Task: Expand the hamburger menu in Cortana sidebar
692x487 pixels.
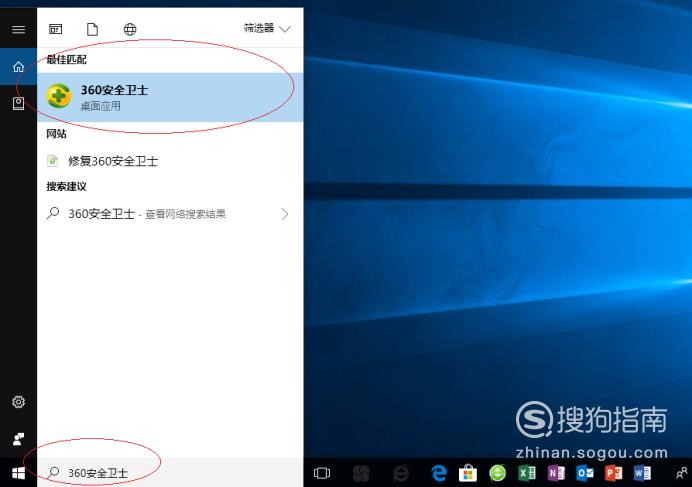Action: click(18, 30)
